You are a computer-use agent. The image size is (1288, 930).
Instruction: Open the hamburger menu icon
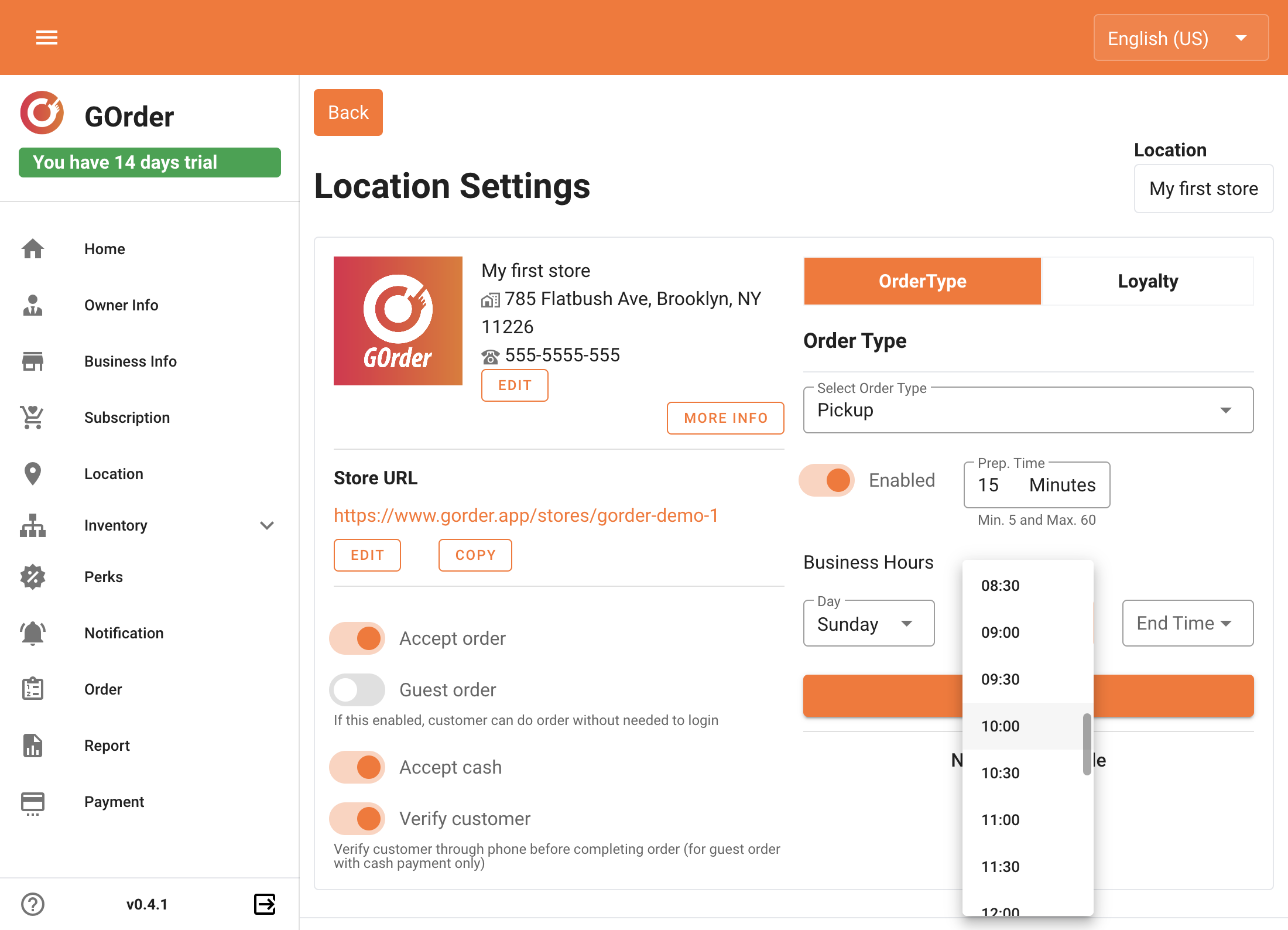pyautogui.click(x=47, y=37)
